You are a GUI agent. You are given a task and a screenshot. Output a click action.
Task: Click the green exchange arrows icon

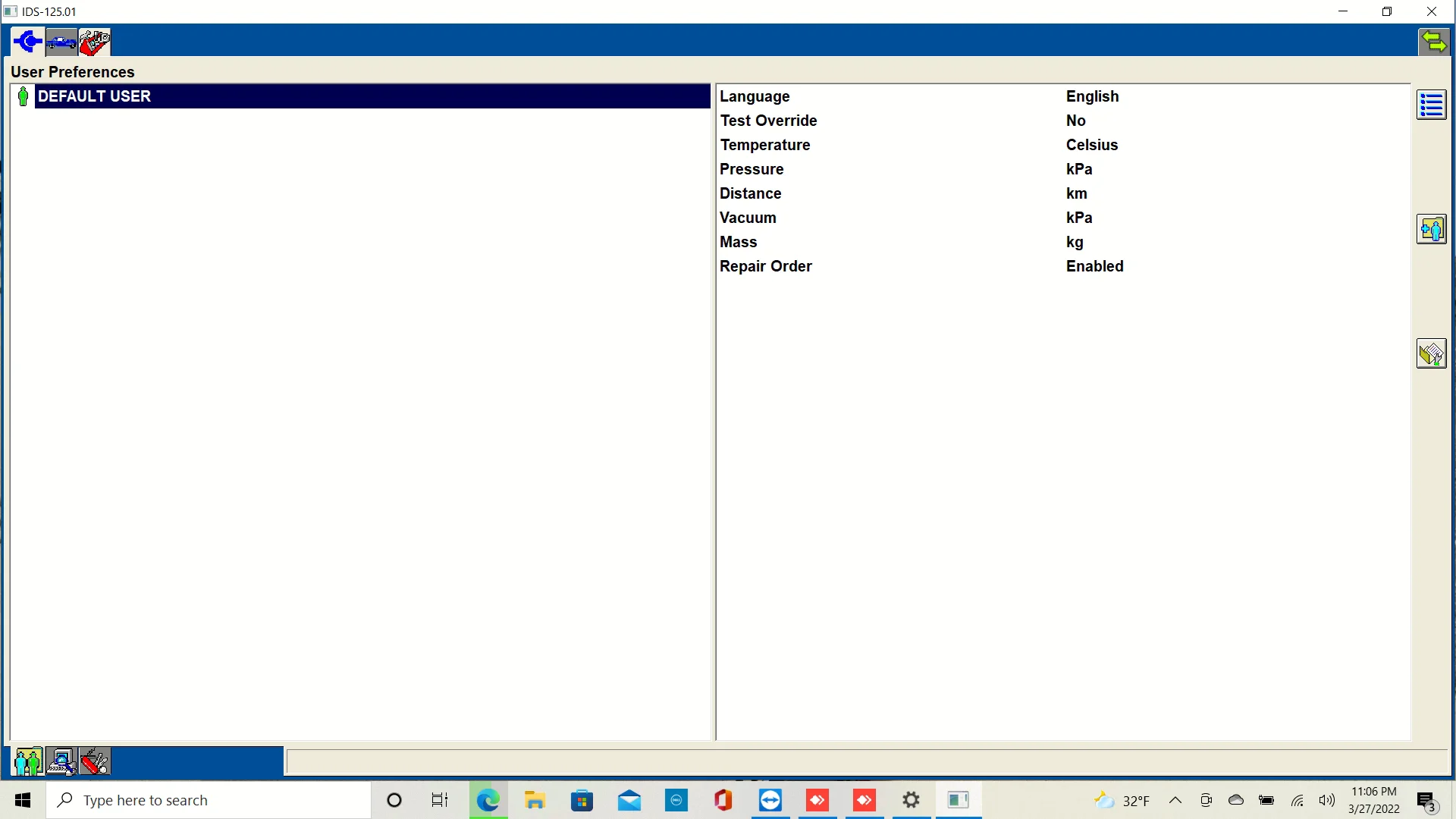(x=1434, y=42)
